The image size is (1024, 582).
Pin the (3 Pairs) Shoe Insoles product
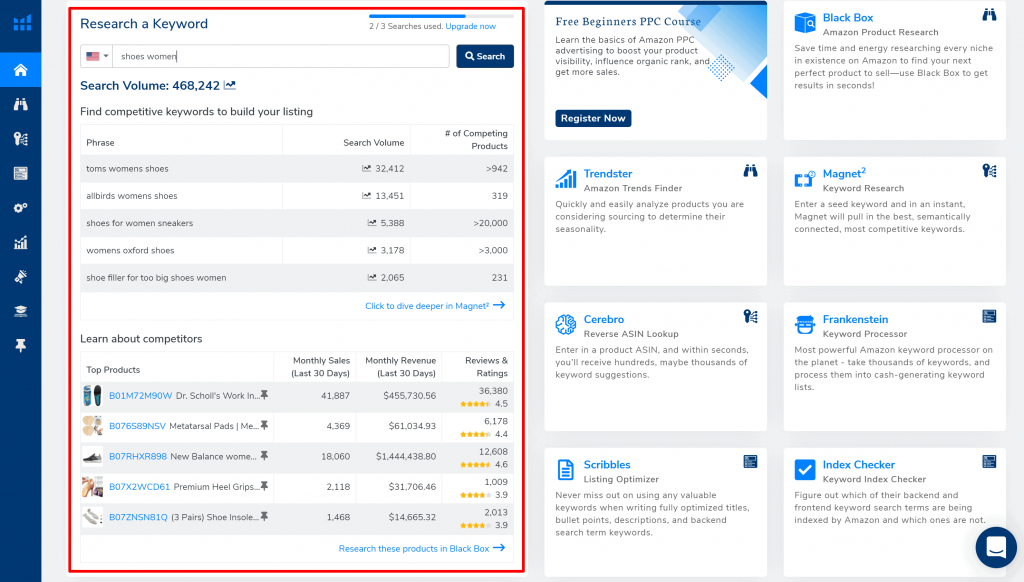click(x=264, y=517)
